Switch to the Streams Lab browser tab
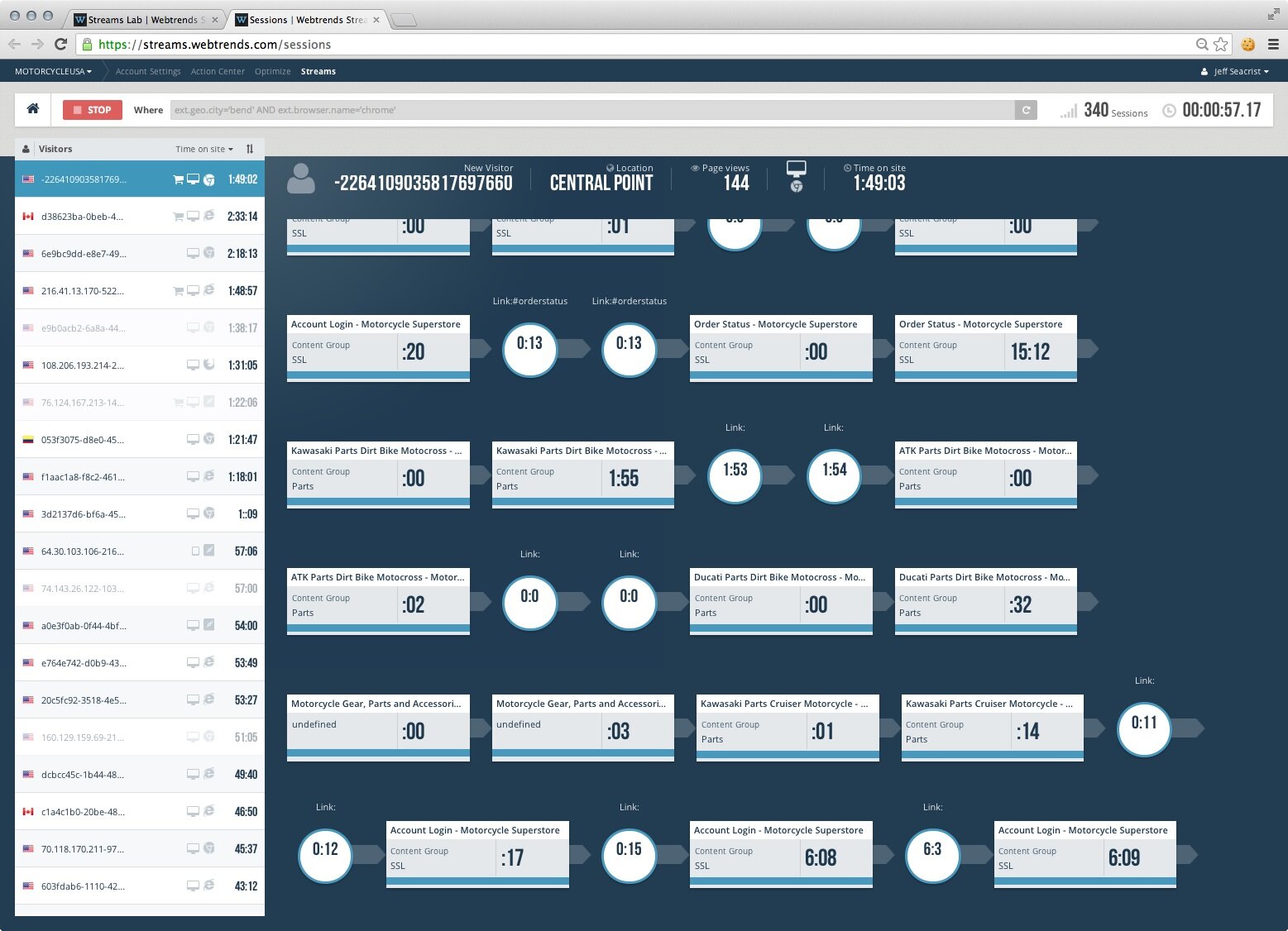 click(x=142, y=20)
